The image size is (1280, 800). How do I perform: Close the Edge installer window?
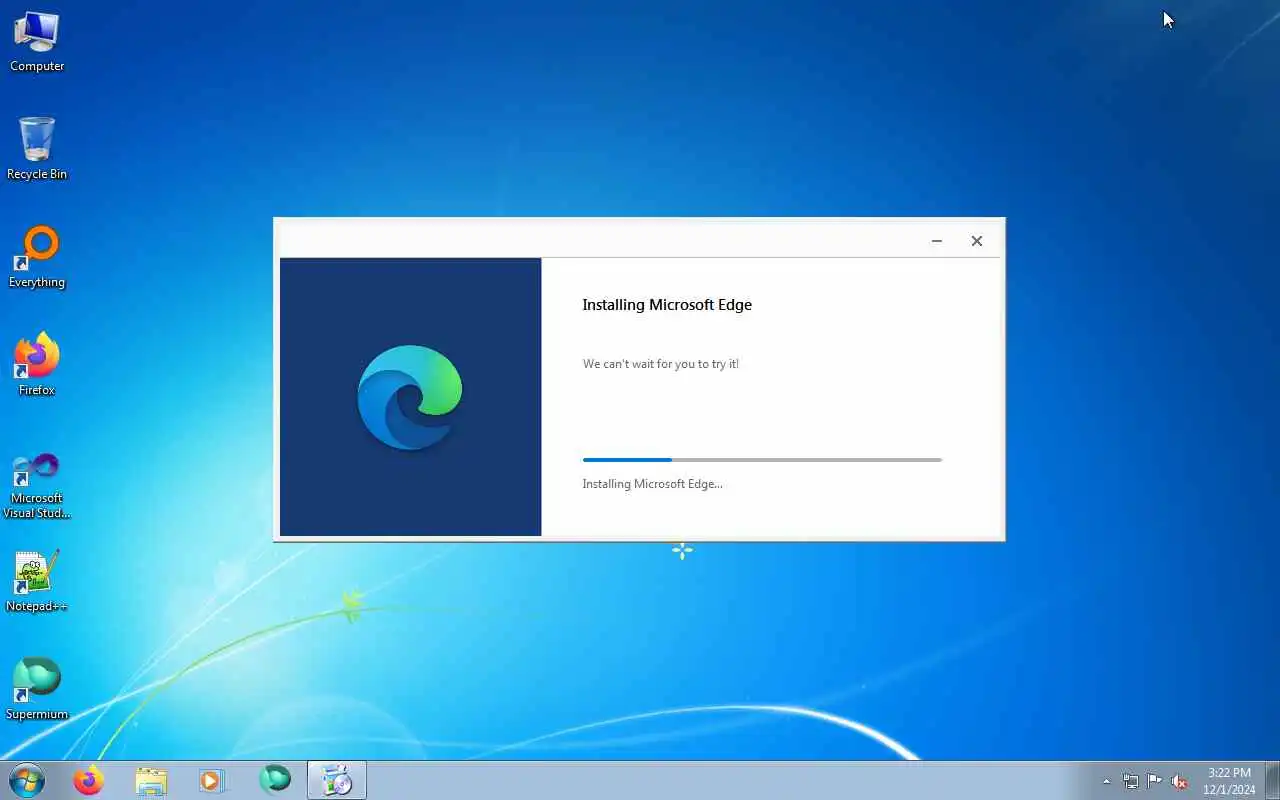click(x=977, y=241)
